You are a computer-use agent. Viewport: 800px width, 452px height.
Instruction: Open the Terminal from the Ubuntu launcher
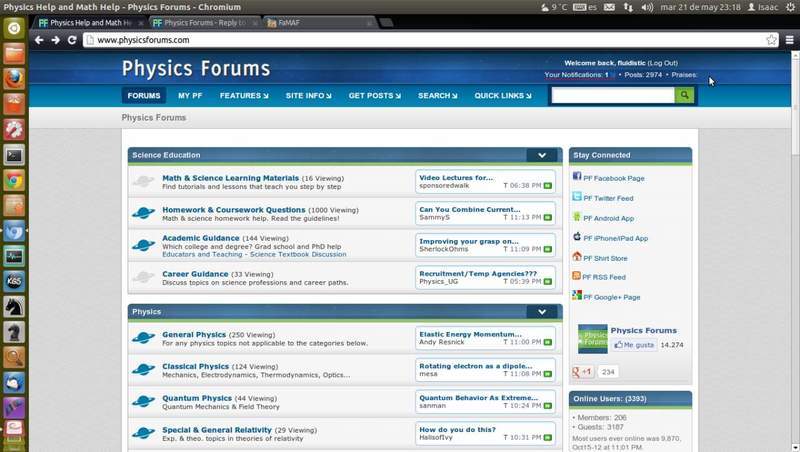coord(14,155)
